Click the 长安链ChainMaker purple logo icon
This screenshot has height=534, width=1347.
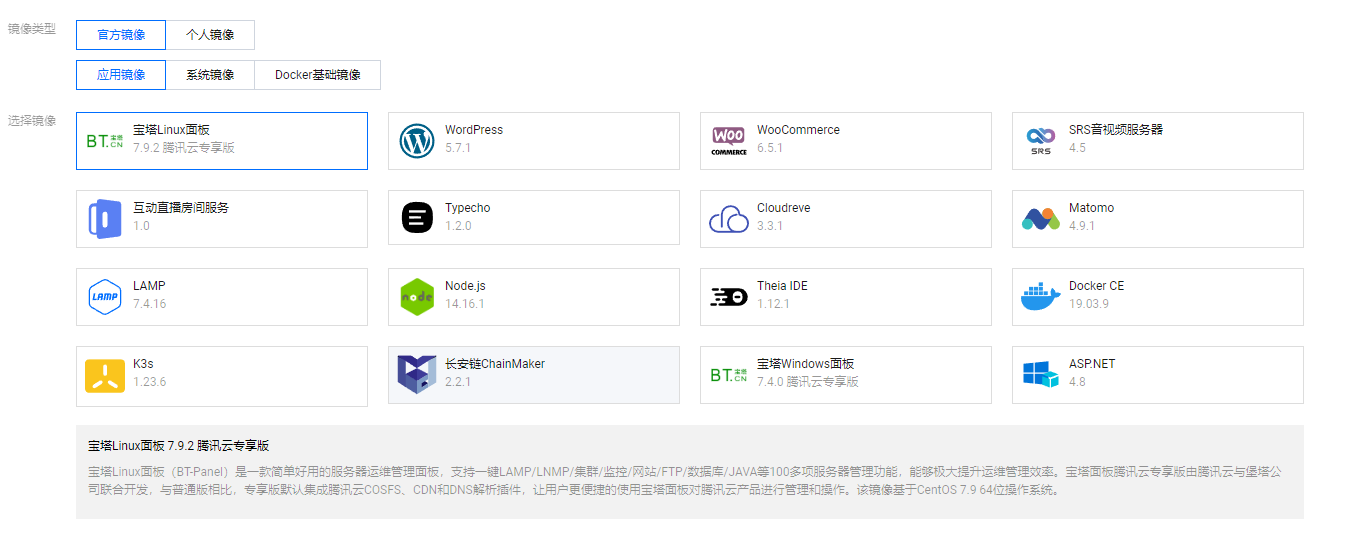coord(417,375)
